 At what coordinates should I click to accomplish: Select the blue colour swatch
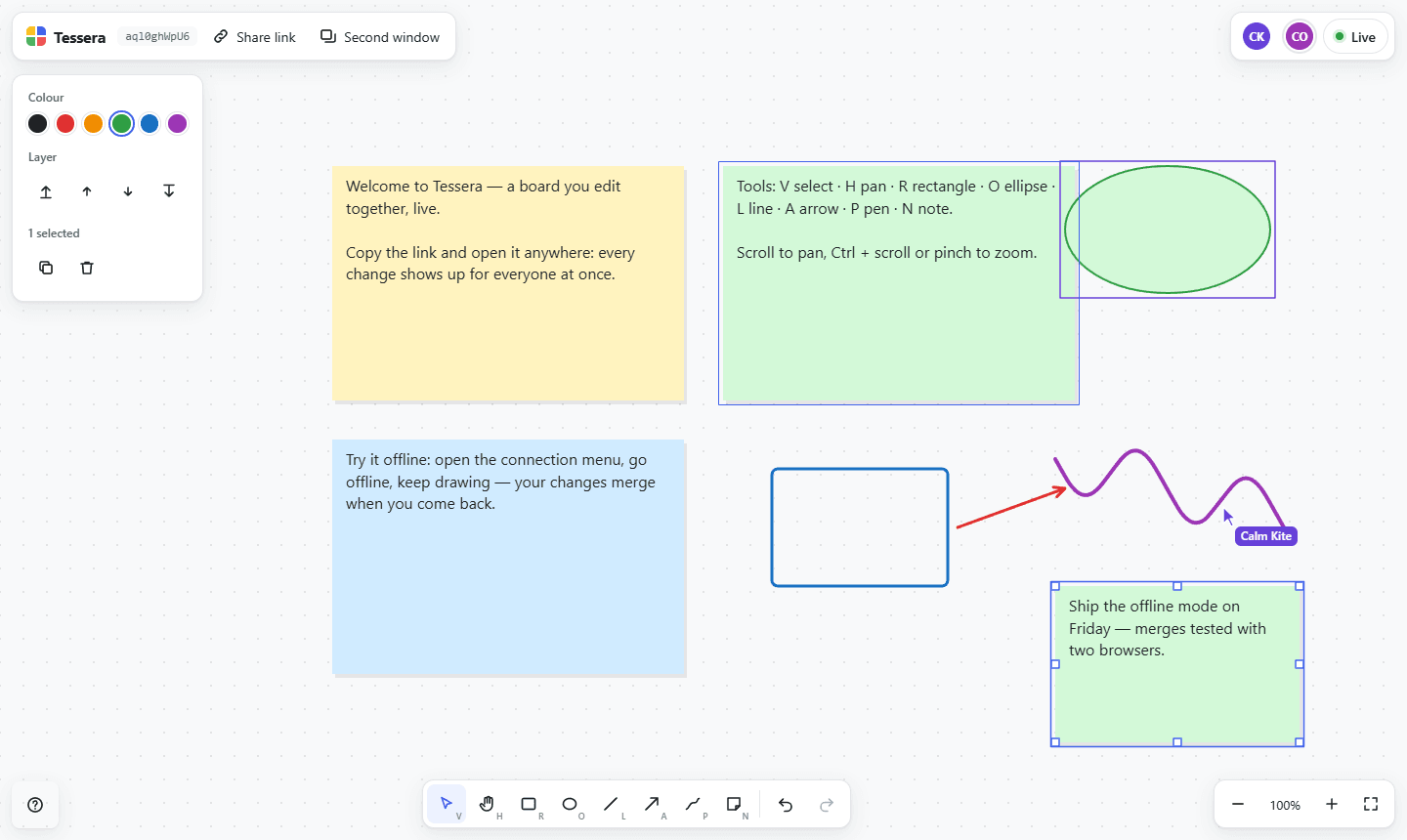pyautogui.click(x=149, y=123)
